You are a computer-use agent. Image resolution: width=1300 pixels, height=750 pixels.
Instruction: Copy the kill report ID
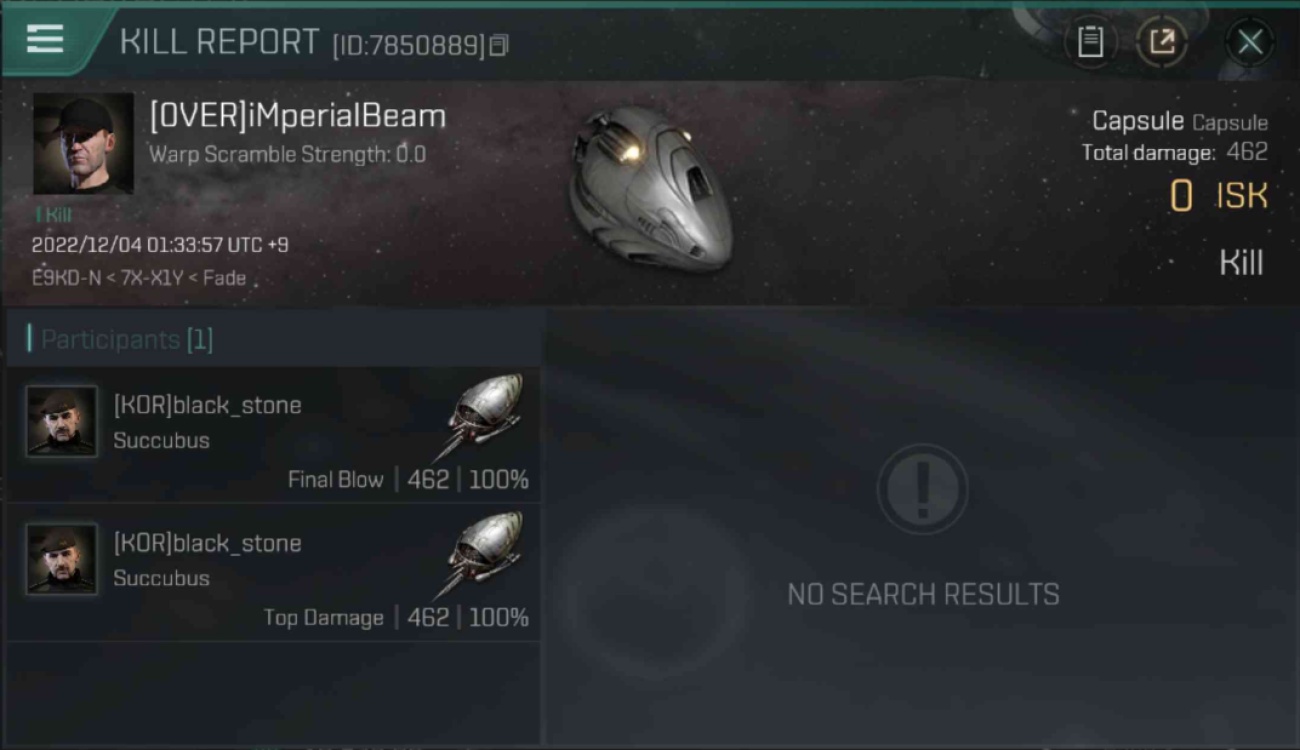pos(499,45)
